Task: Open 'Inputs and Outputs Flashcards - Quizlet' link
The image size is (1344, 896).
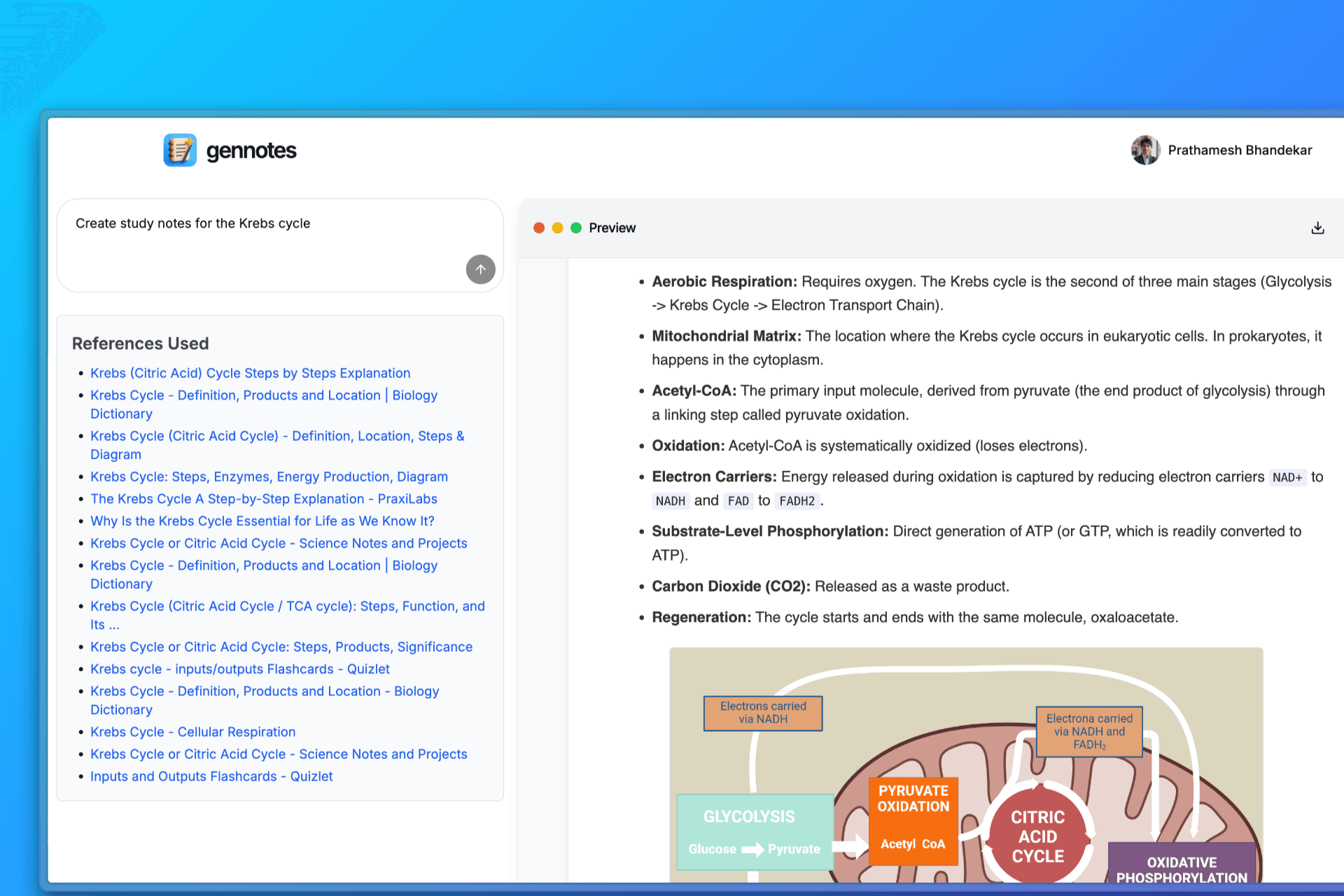Action: click(211, 777)
